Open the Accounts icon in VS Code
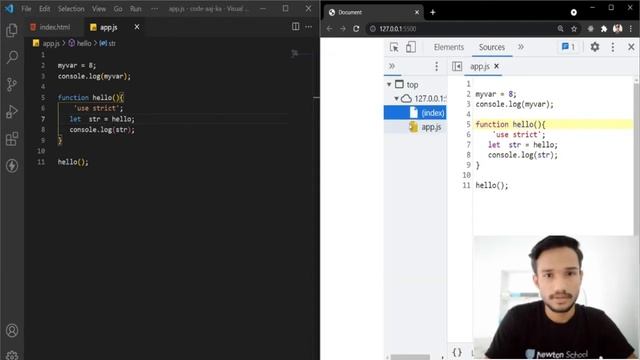Viewport: 640px width, 360px height. point(12,330)
